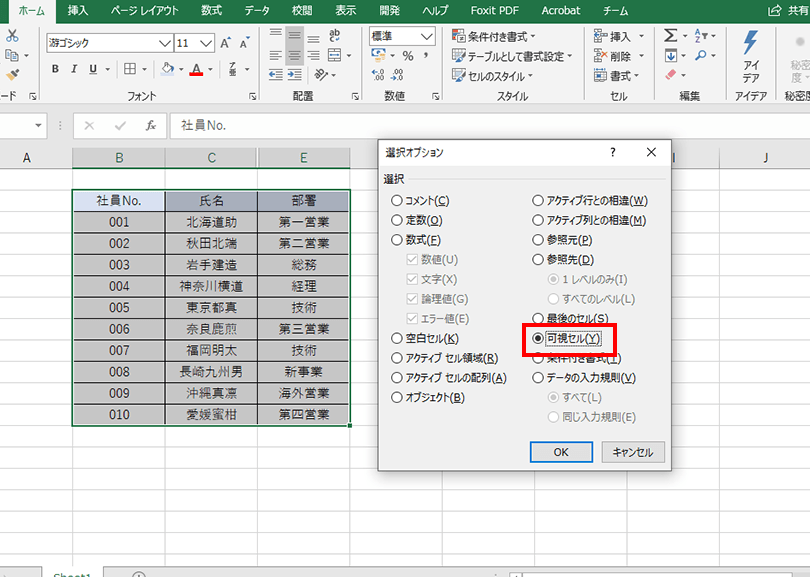Click the formula bar input field
This screenshot has height=577, width=810.
coord(490,126)
